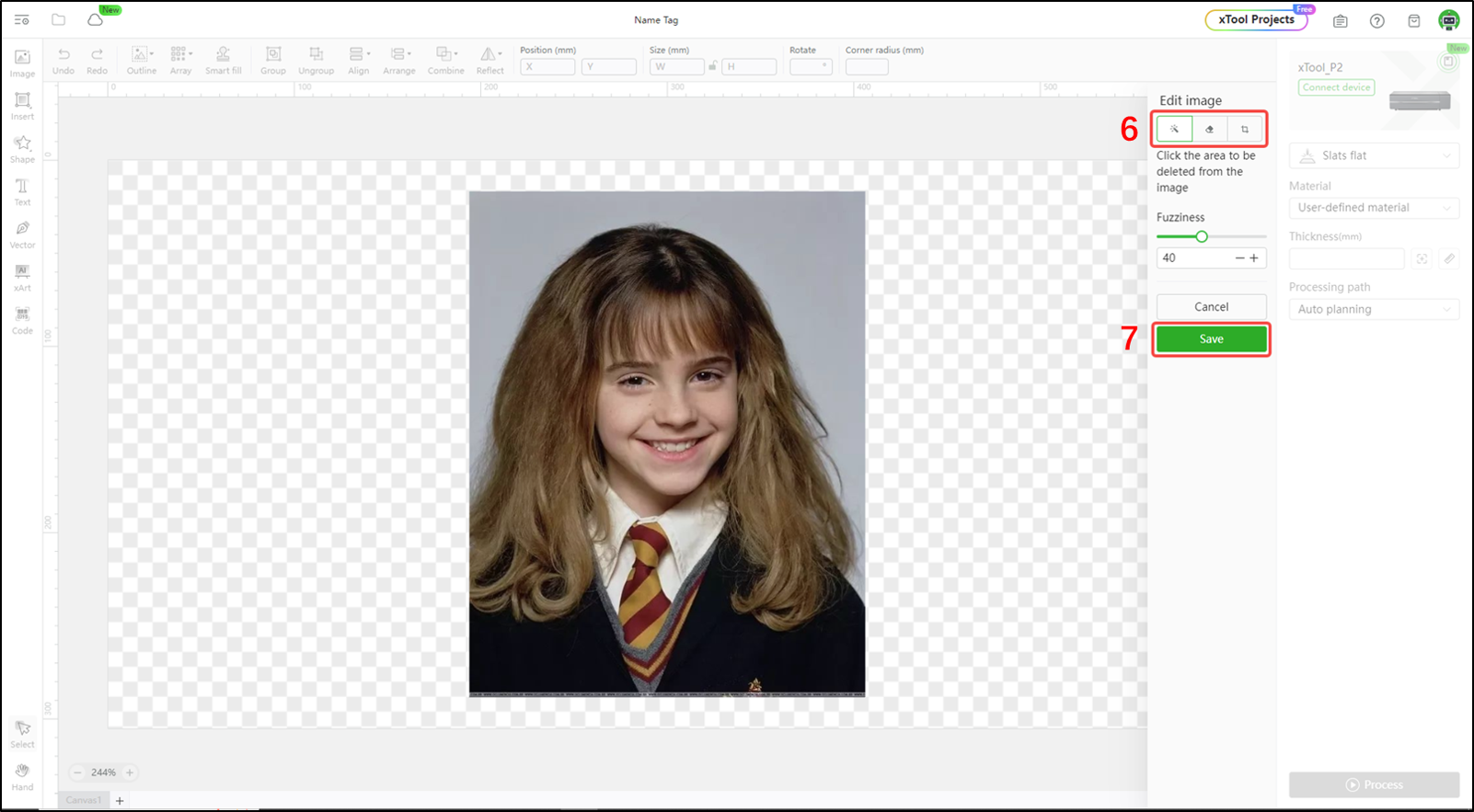Click the thickness measure icon
1474x812 pixels.
pyautogui.click(x=1422, y=258)
